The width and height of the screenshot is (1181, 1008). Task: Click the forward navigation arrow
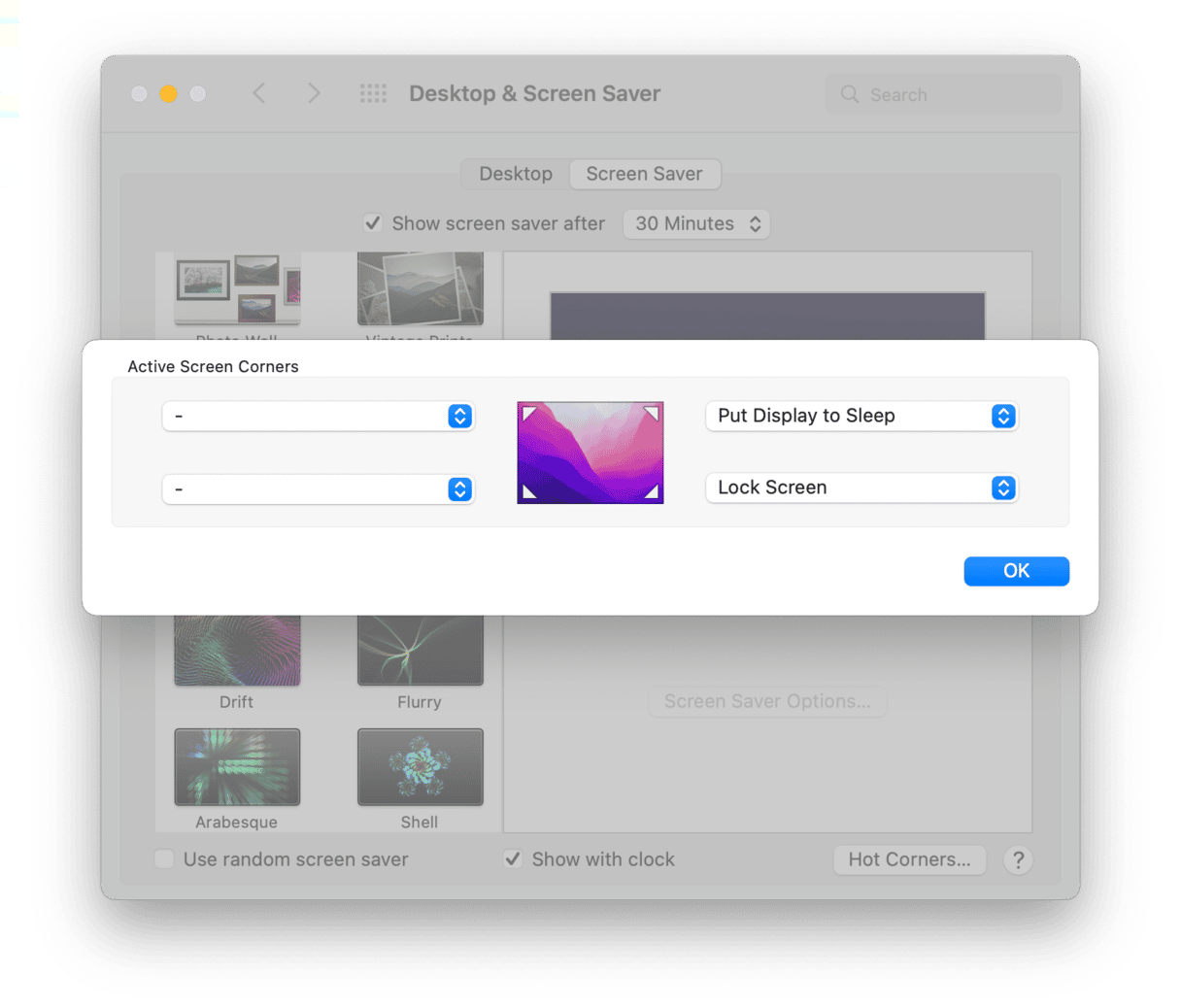[x=313, y=93]
